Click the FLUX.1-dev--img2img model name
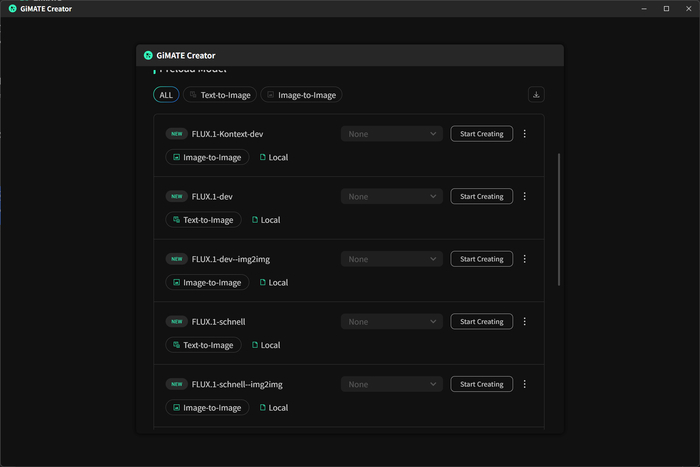 coord(231,259)
